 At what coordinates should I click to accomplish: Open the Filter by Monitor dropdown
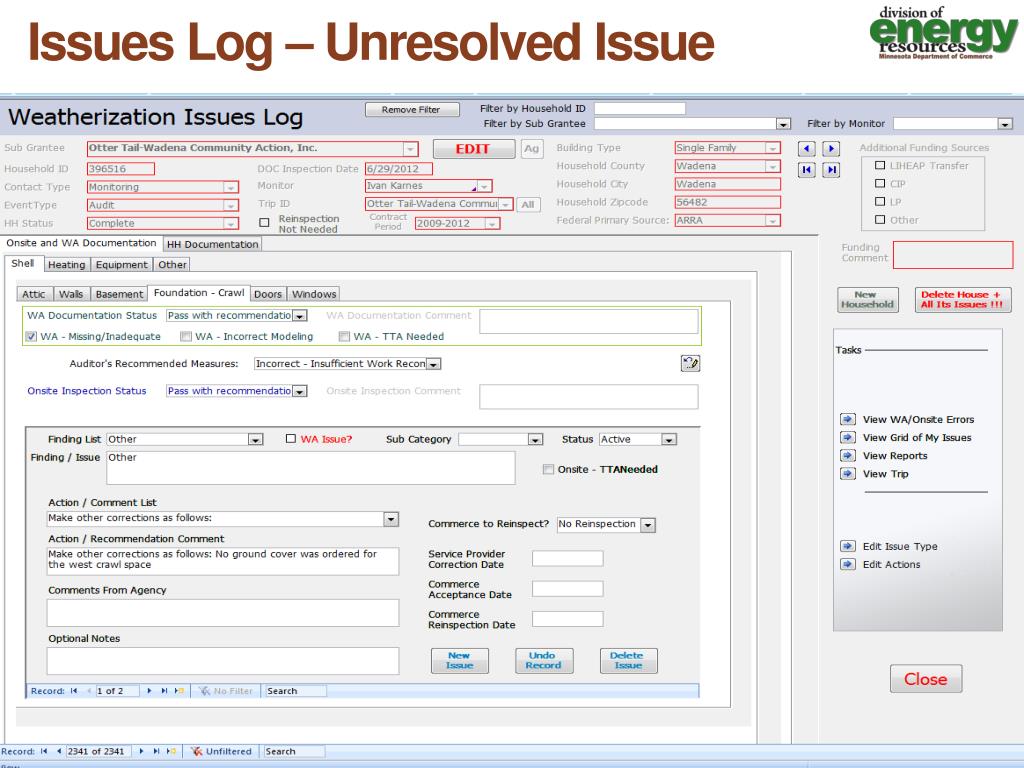[x=1004, y=124]
